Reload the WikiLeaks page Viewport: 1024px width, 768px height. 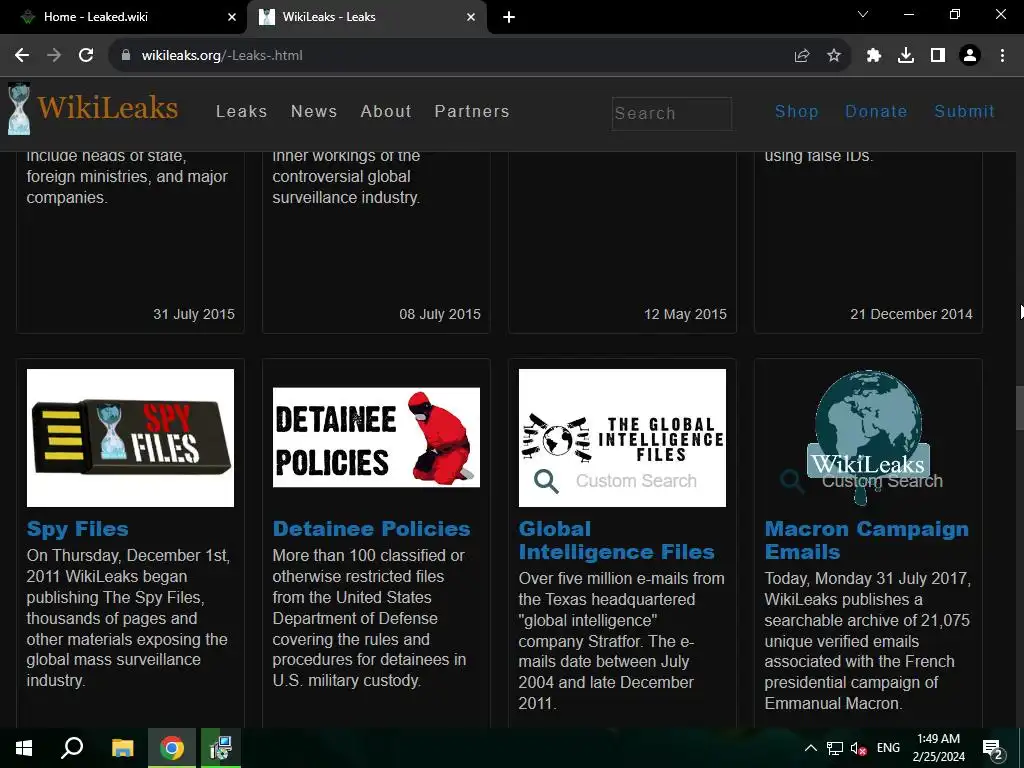[x=86, y=56]
